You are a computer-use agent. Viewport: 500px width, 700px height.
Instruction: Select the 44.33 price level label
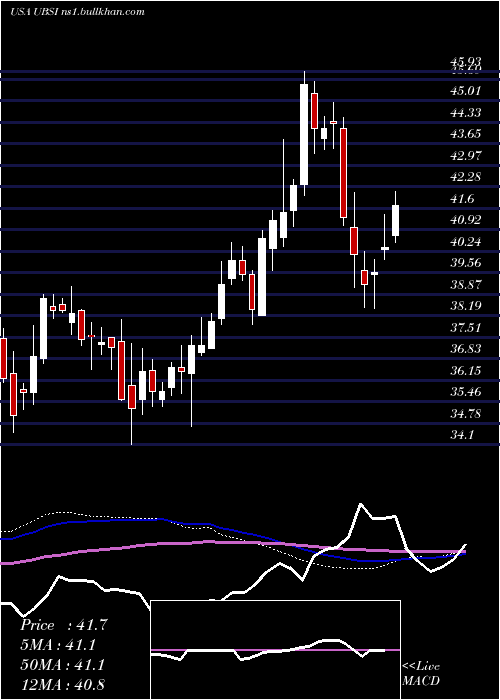coord(466,112)
